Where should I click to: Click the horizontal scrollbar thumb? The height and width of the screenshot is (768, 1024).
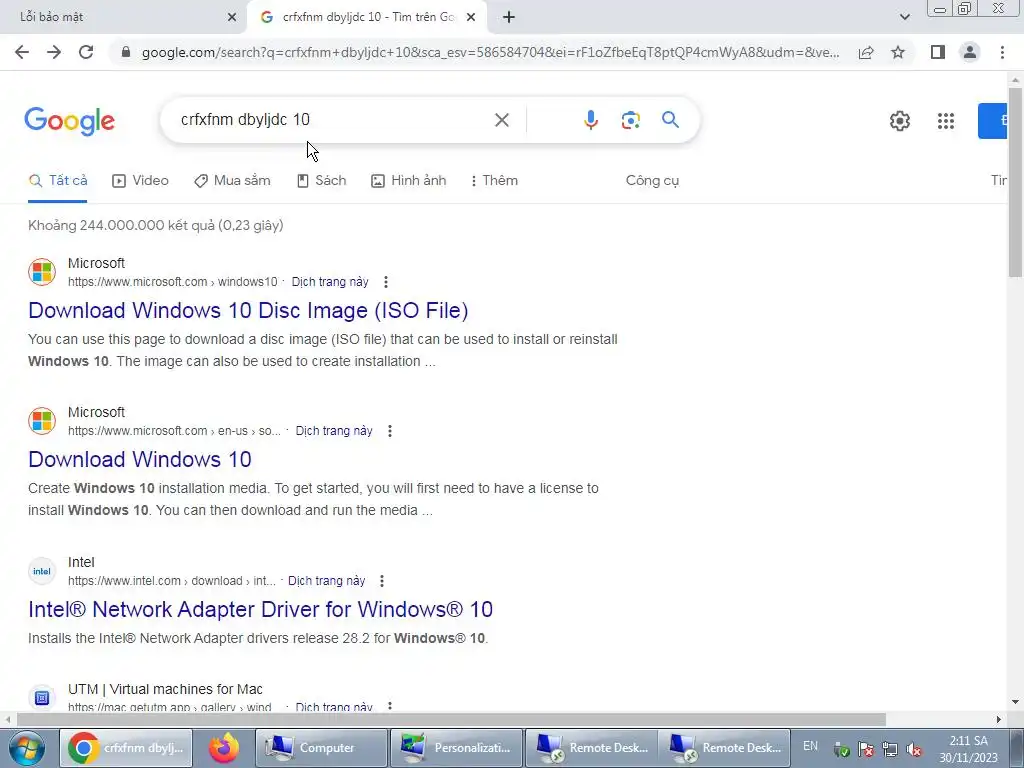coord(451,720)
